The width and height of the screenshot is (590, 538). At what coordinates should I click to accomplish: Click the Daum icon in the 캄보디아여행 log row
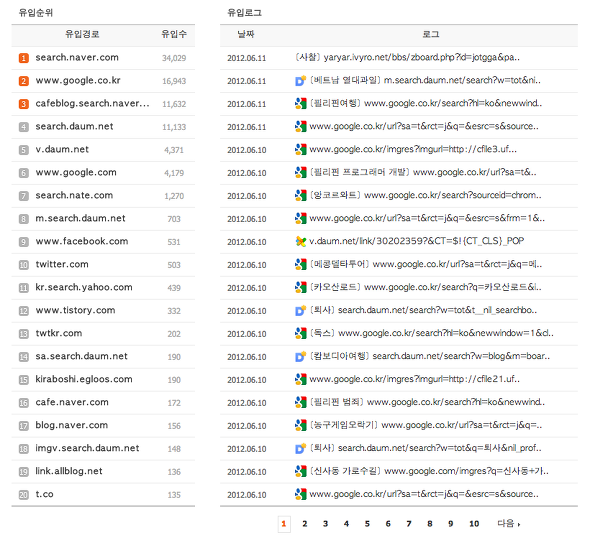300,356
